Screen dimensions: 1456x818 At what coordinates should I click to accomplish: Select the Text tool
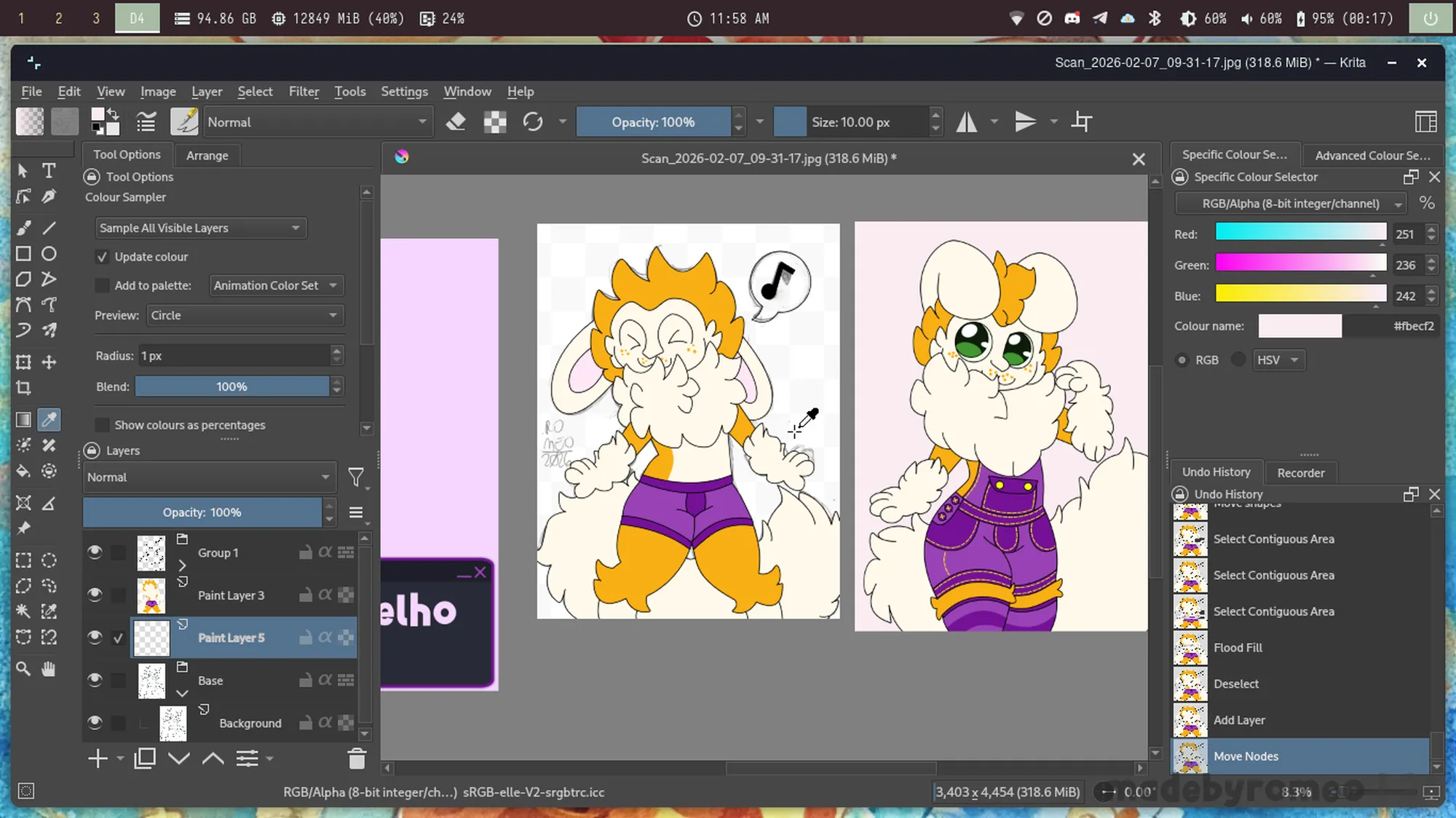(49, 171)
